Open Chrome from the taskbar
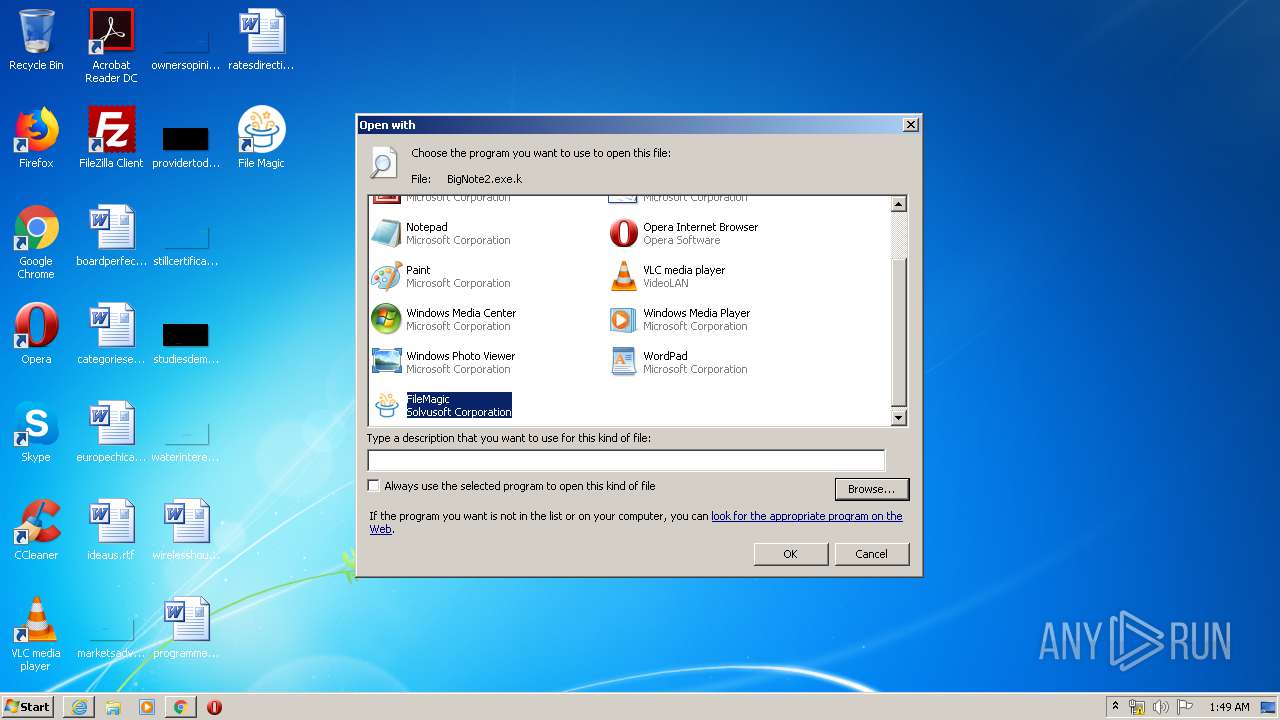Image resolution: width=1280 pixels, height=720 pixels. pos(180,707)
